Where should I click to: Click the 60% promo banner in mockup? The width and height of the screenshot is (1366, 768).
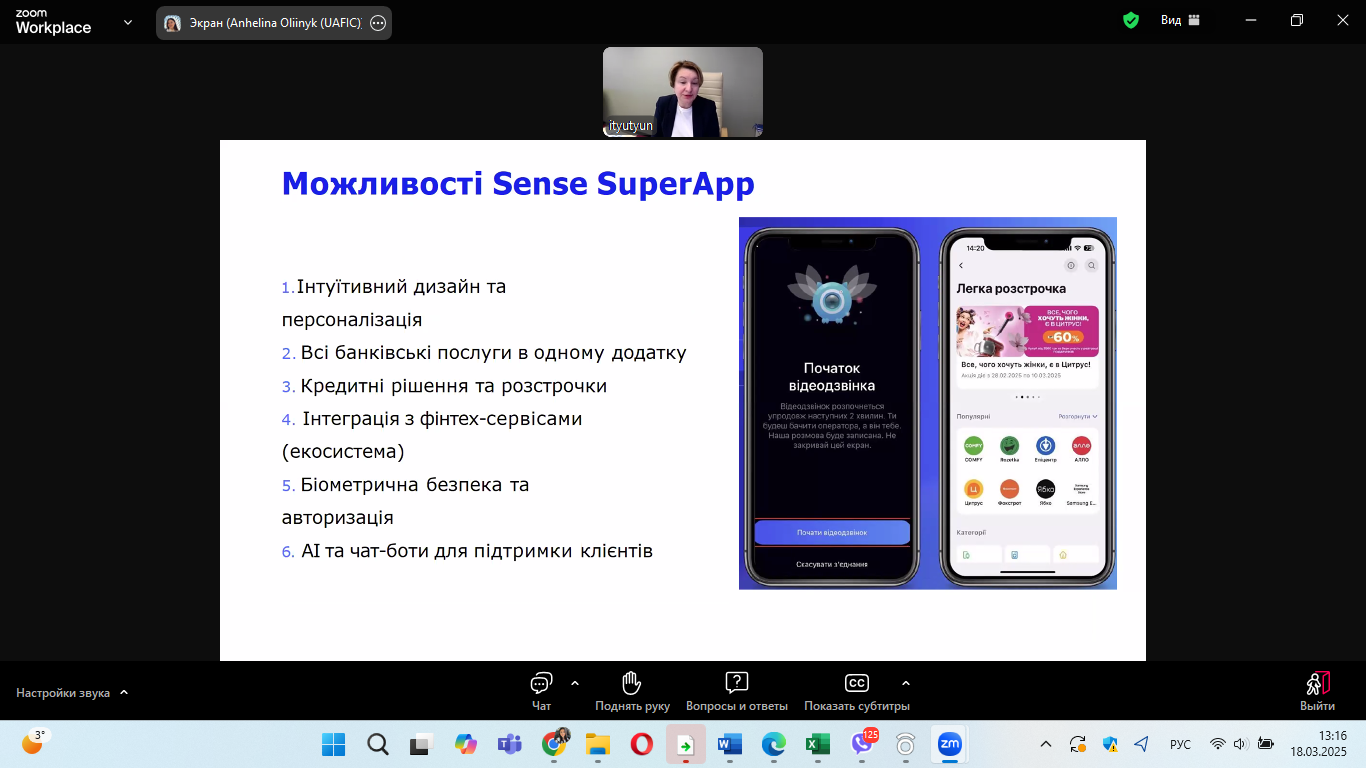point(1028,332)
